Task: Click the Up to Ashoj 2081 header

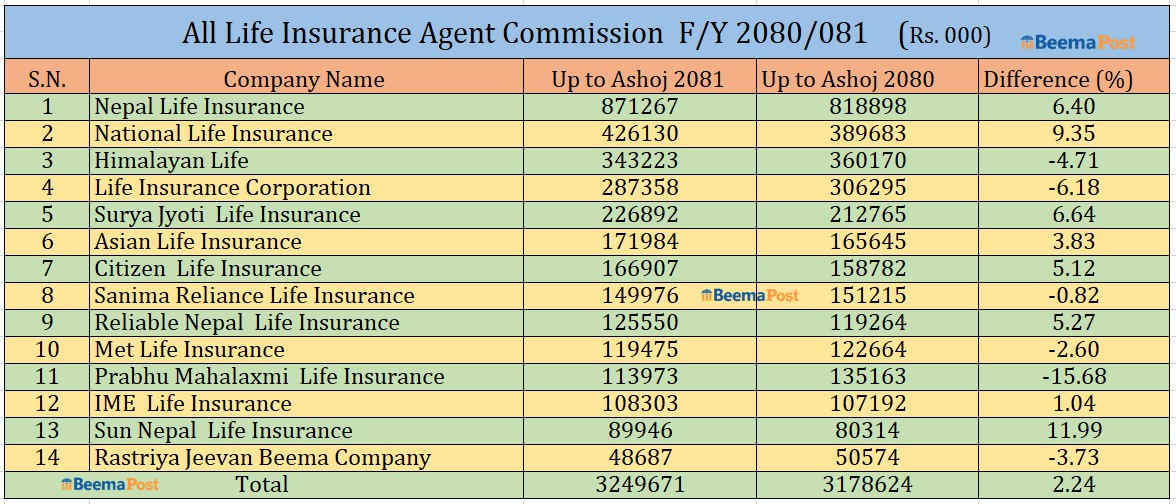Action: (x=638, y=80)
